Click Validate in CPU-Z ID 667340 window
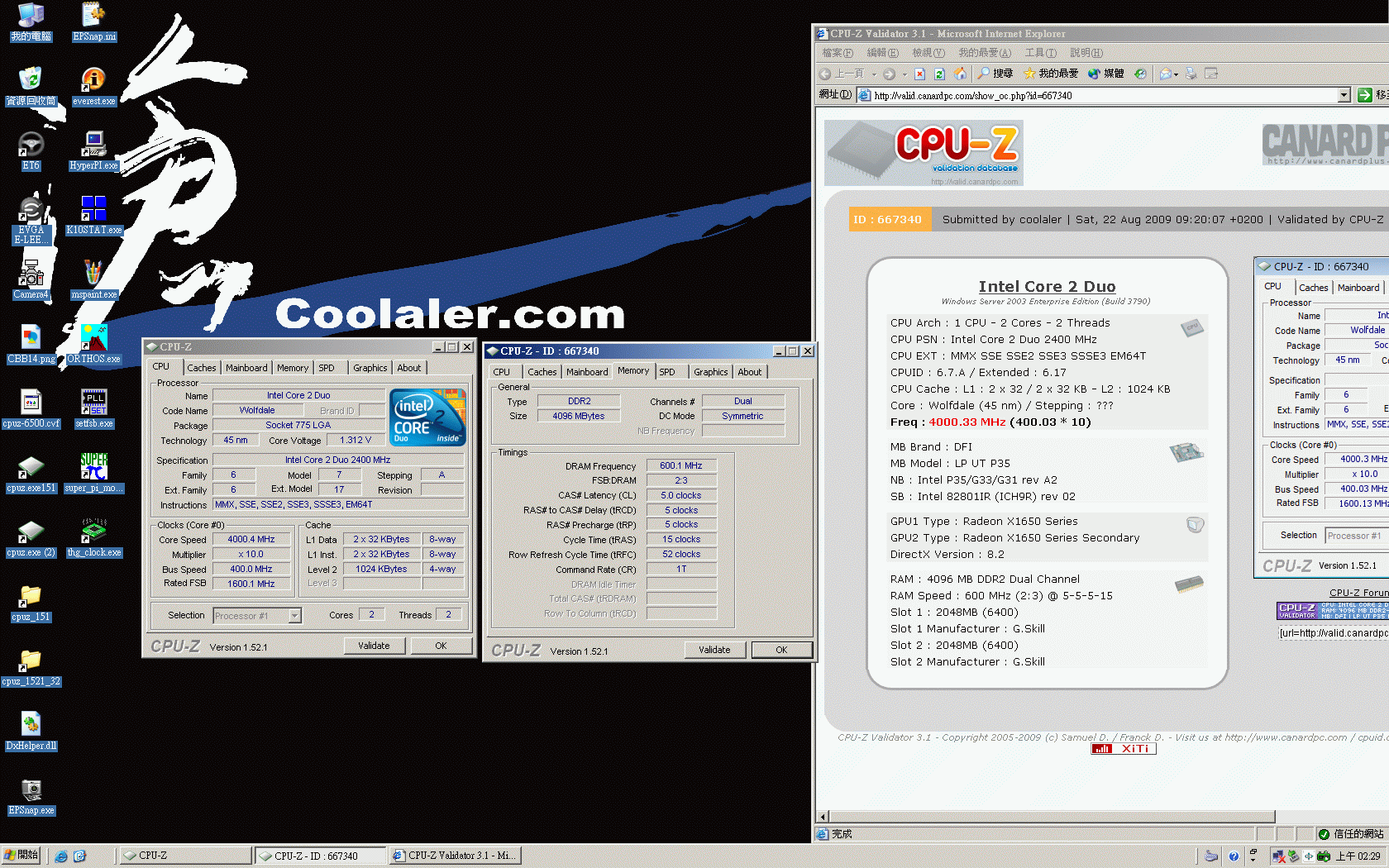This screenshot has width=1389, height=868. coord(714,650)
